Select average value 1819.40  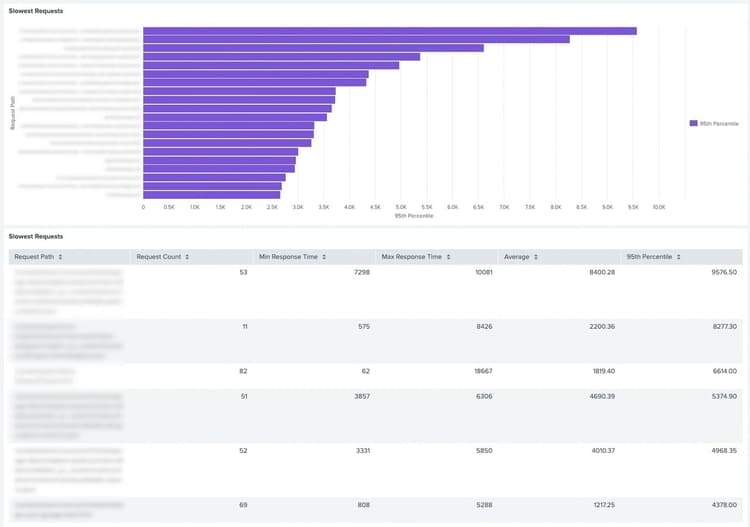604,371
